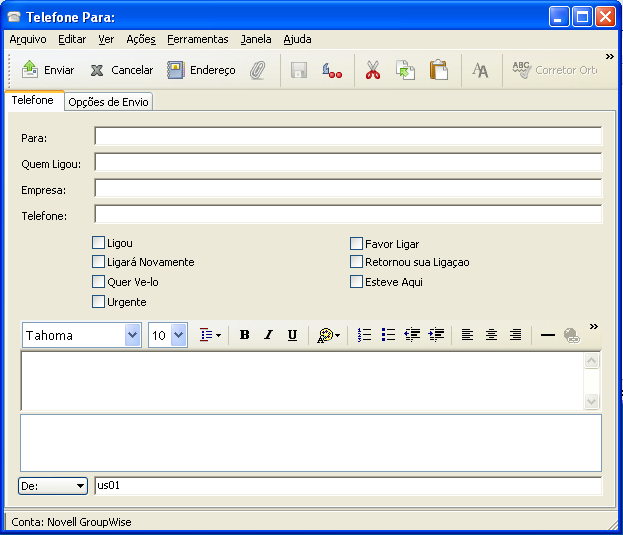
Task: Apply italic formatting
Action: 268,335
